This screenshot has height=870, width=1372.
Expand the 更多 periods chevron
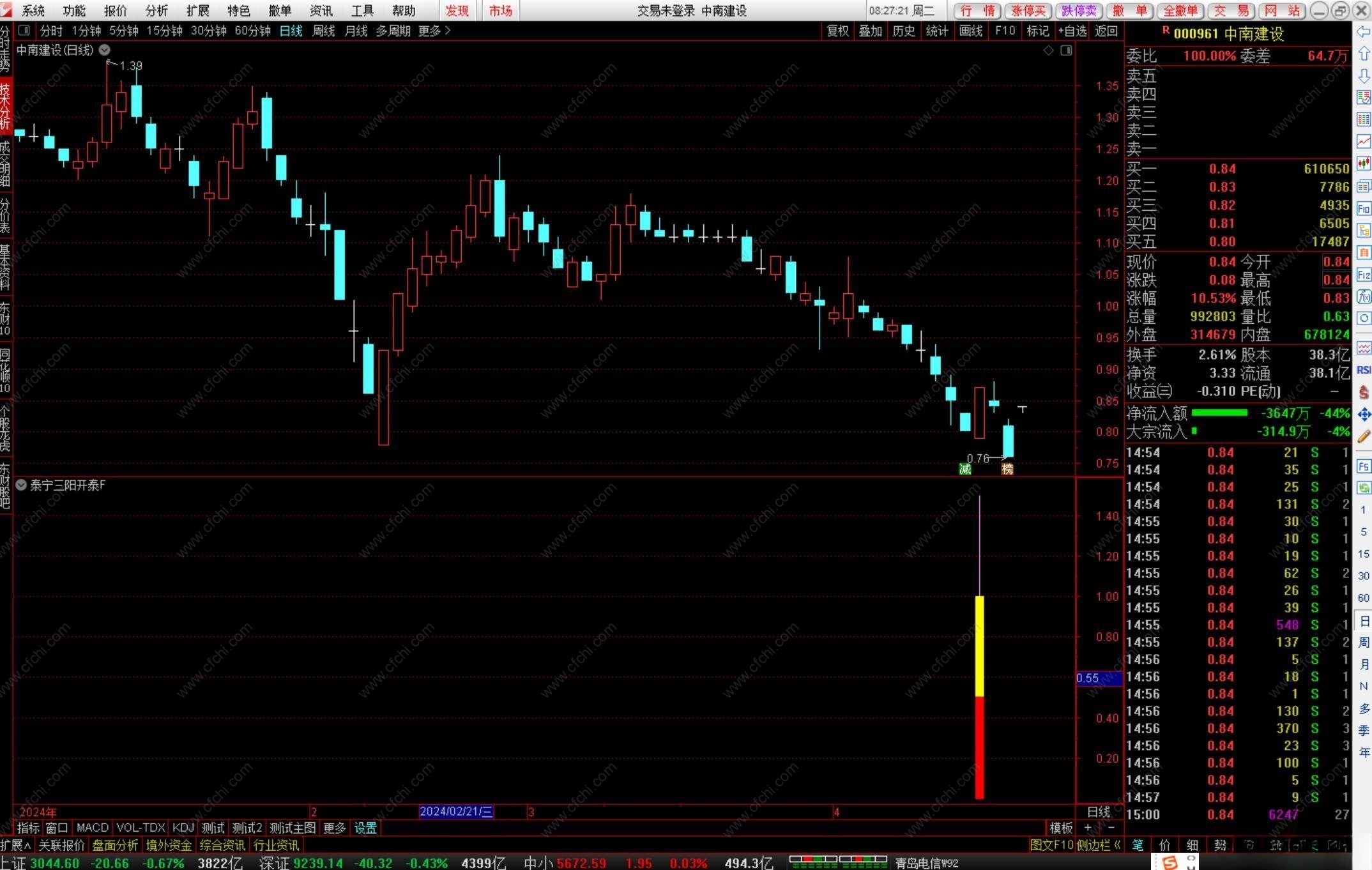[x=448, y=31]
